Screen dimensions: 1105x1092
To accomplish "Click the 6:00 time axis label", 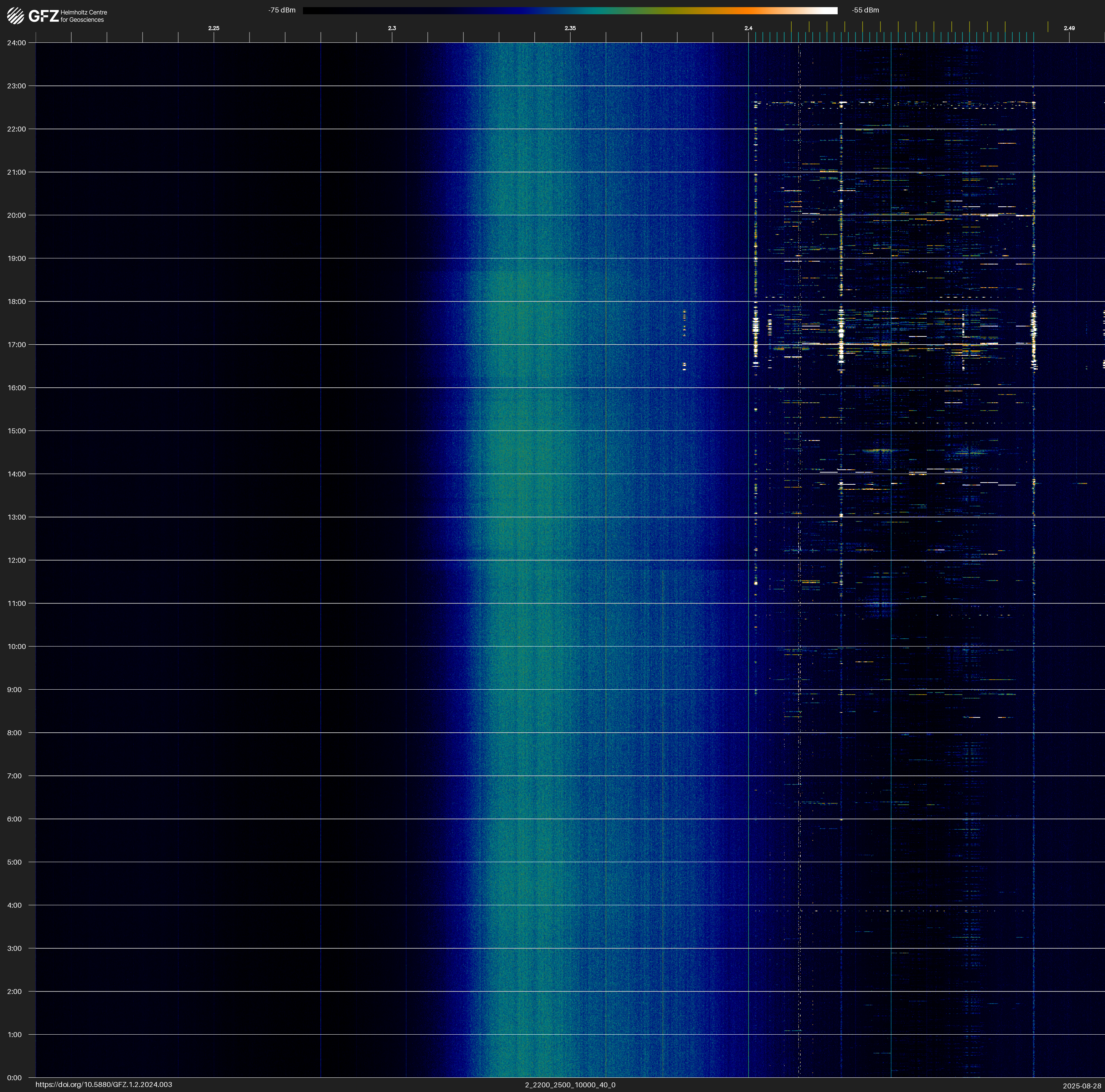I will tap(14, 819).
